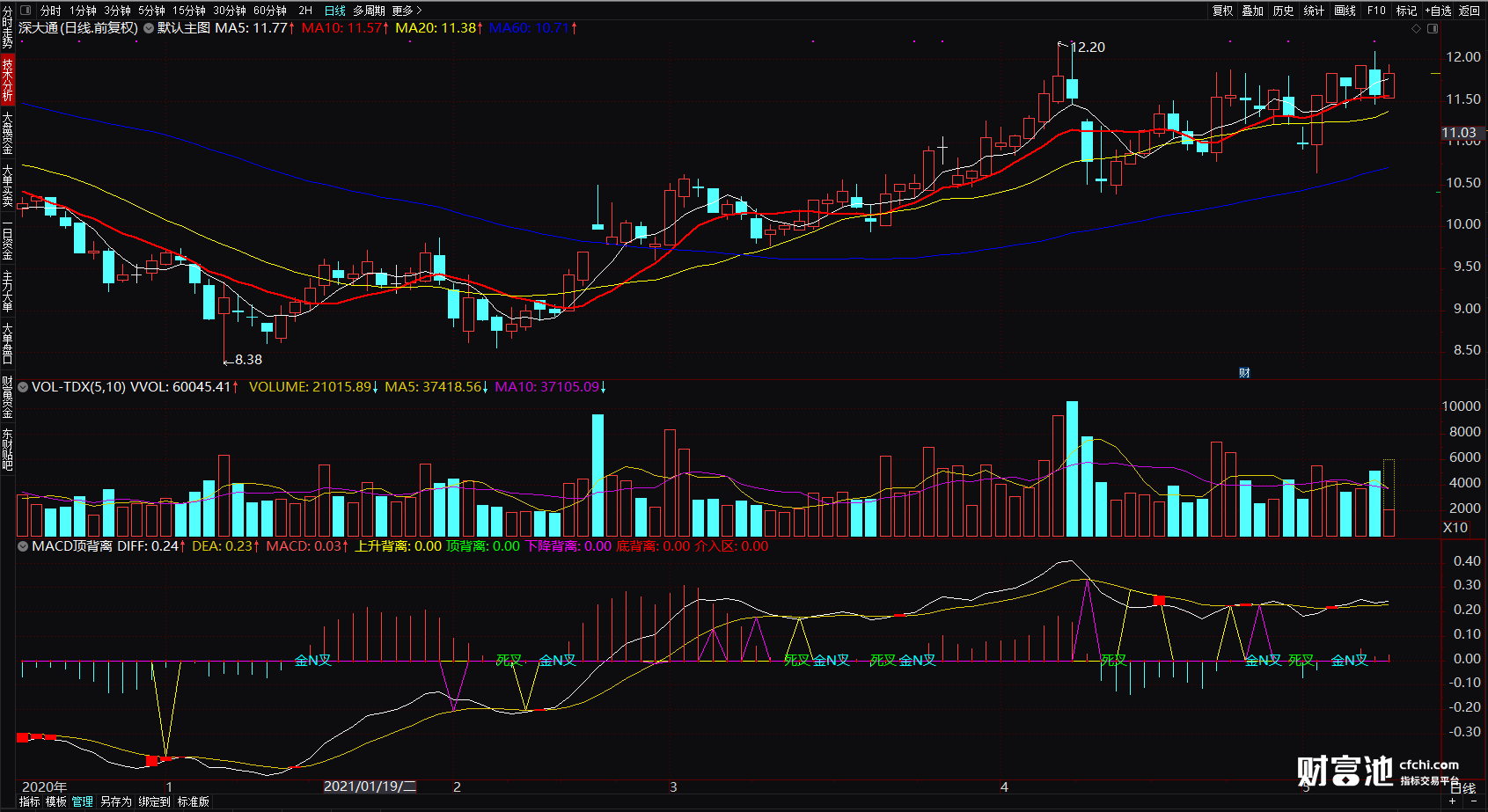The image size is (1488, 812).
Task: Click the VVOL: 60045.41 value
Action: pos(184,386)
